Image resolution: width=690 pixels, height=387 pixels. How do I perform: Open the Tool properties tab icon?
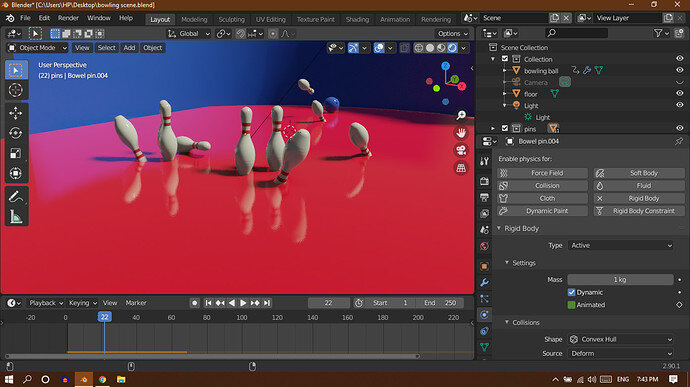click(x=484, y=161)
